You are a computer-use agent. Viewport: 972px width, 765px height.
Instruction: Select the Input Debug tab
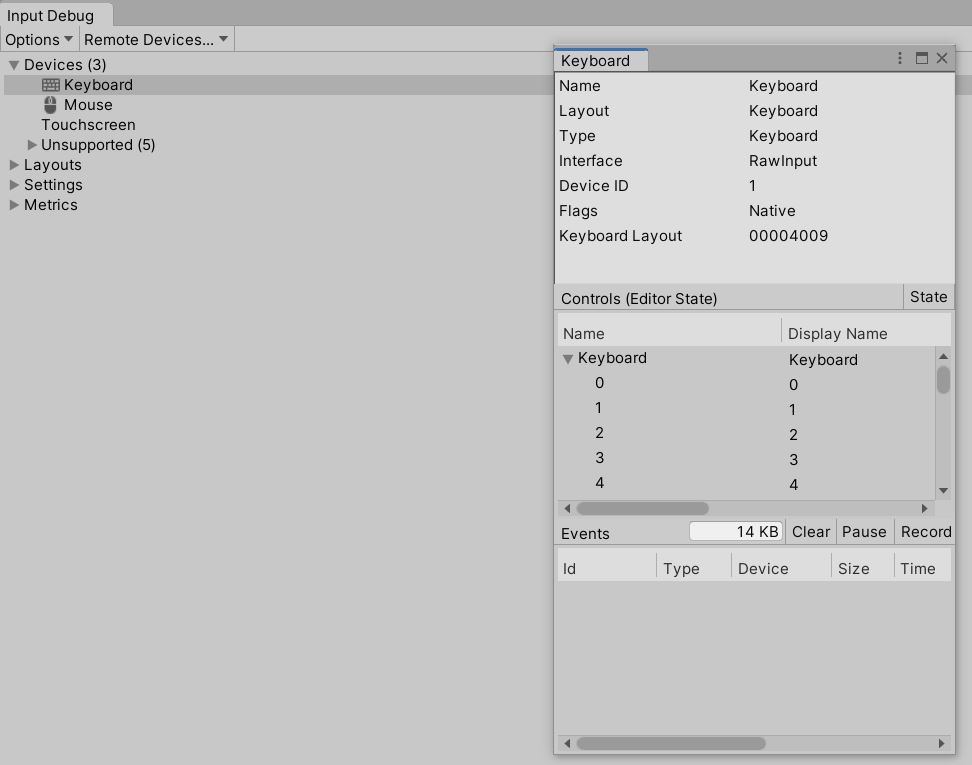click(x=55, y=15)
